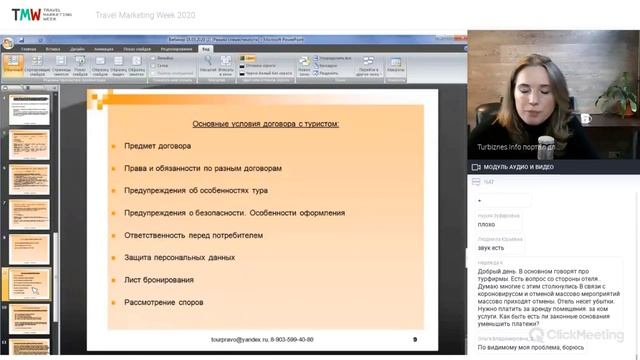Image resolution: width=640 pixels, height=360 pixels.
Task: Open the Показ слайдов ribbon tab
Action: pos(137,49)
